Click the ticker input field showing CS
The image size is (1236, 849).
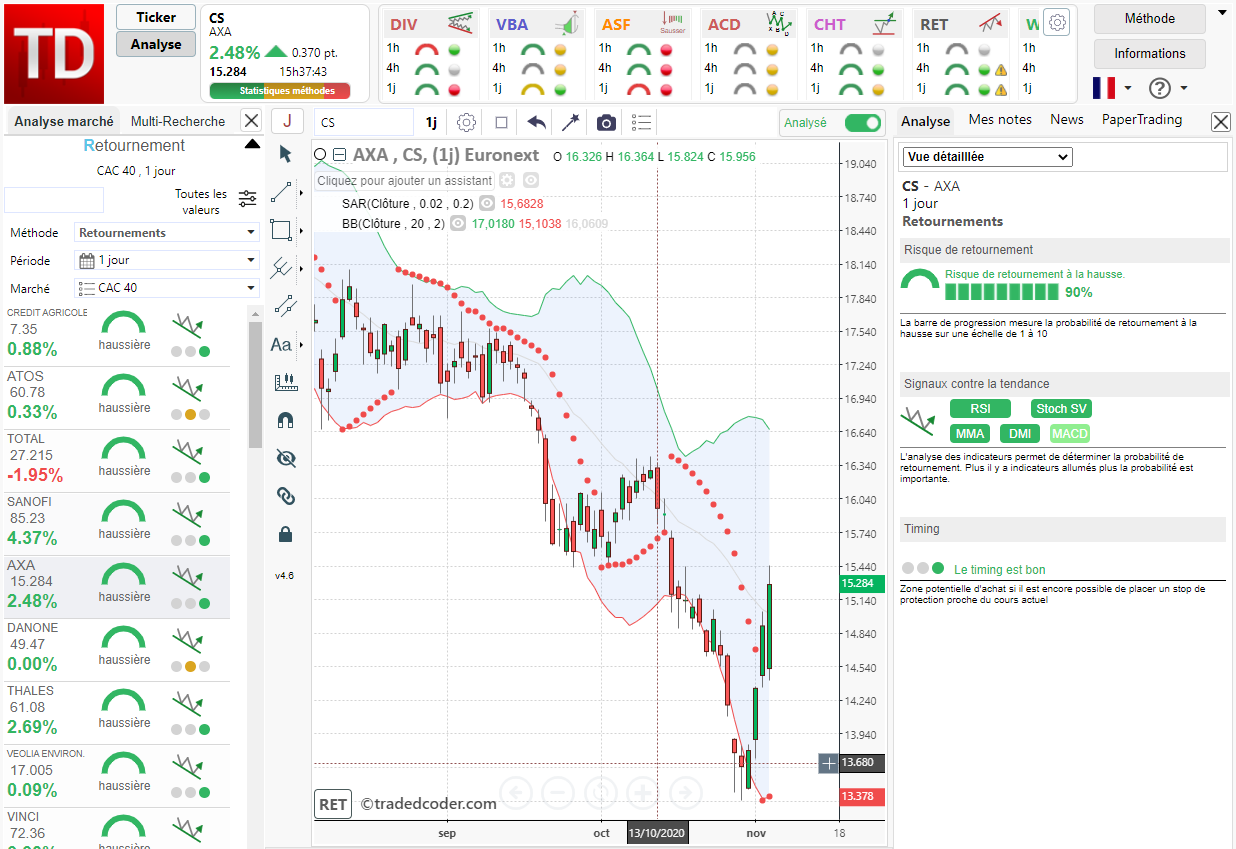[x=364, y=122]
